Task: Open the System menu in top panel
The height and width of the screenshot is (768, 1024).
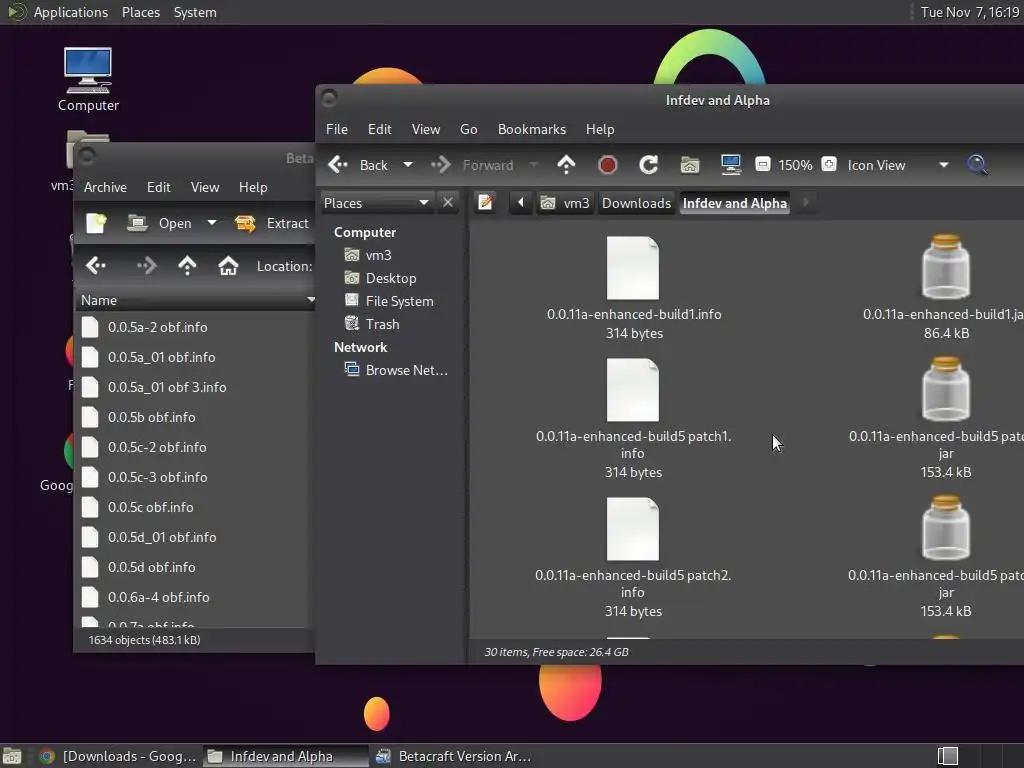Action: (x=195, y=12)
